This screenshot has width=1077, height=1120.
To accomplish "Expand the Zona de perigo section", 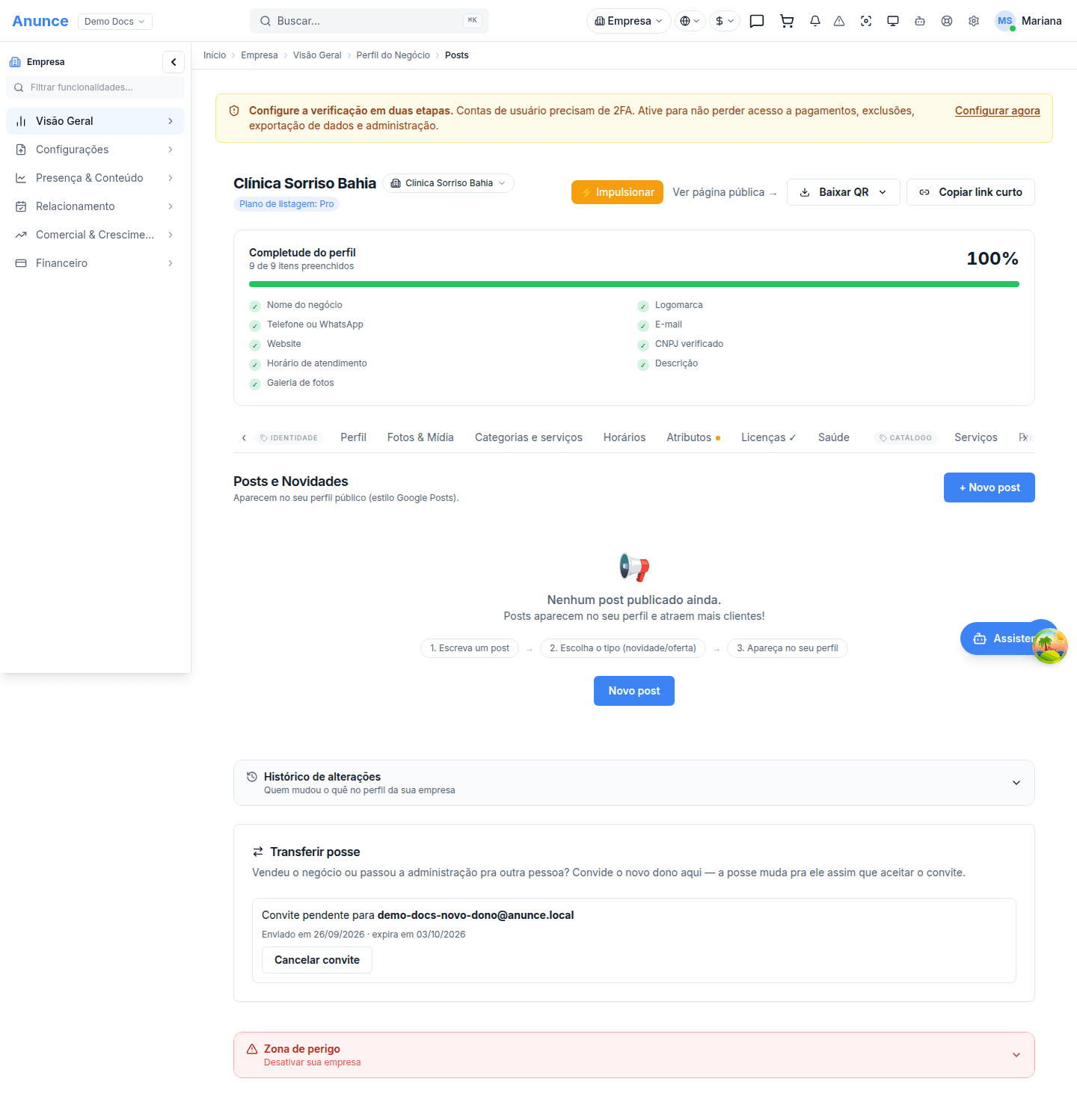I will click(634, 1055).
